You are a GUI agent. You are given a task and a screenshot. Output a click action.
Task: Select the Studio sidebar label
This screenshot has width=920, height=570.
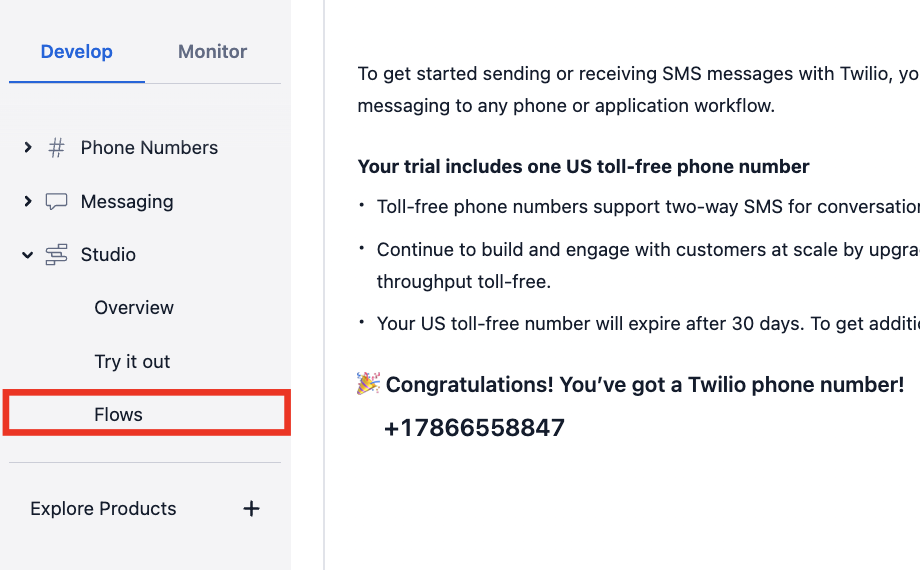tap(108, 255)
